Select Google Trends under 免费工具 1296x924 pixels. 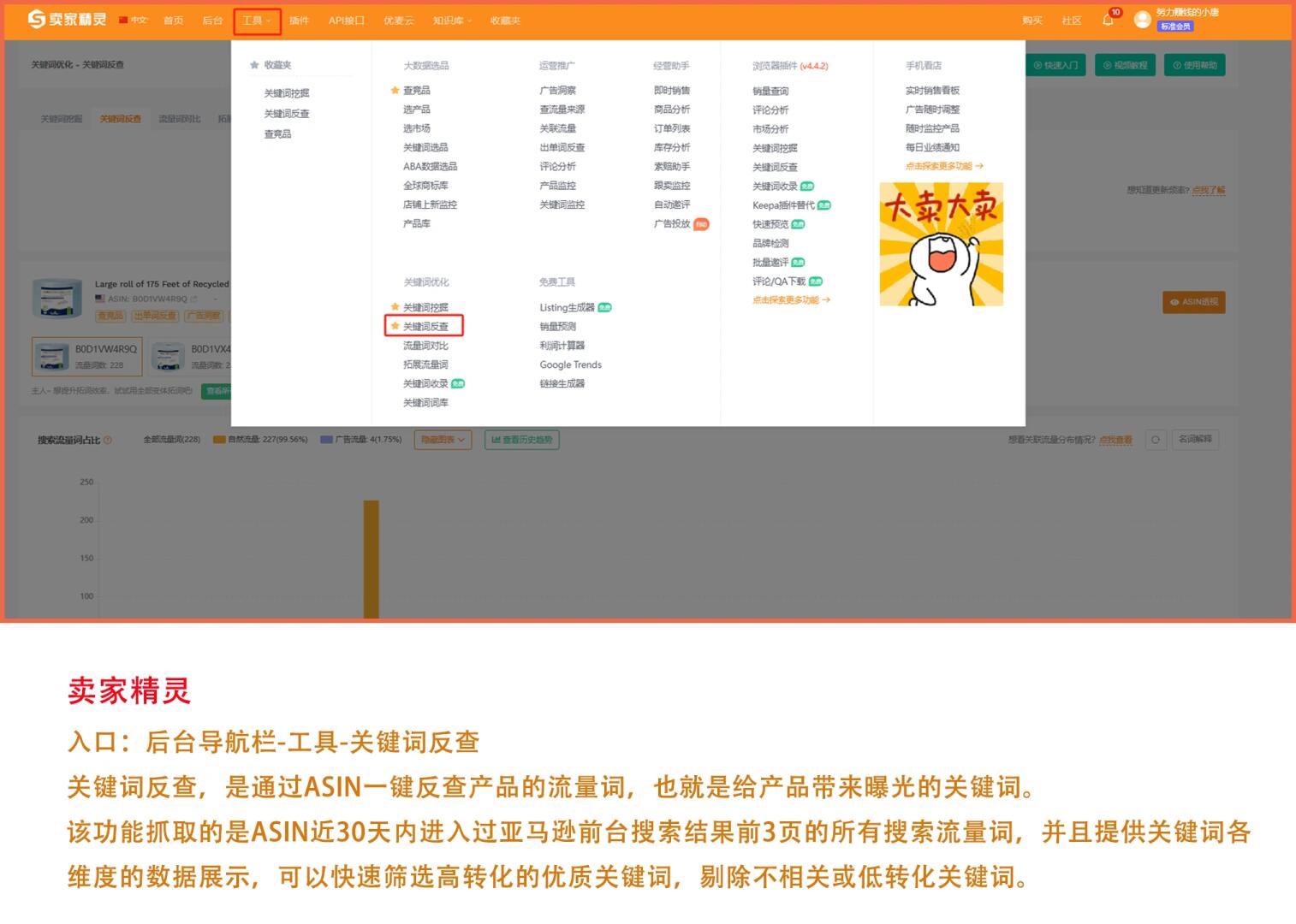point(570,364)
